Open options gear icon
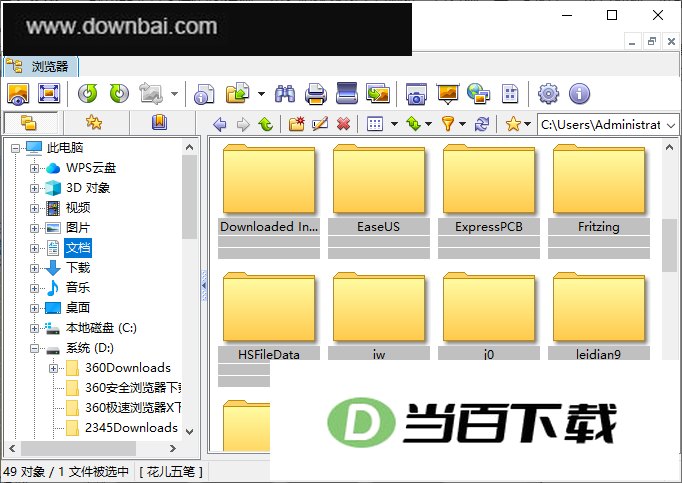 click(x=548, y=94)
